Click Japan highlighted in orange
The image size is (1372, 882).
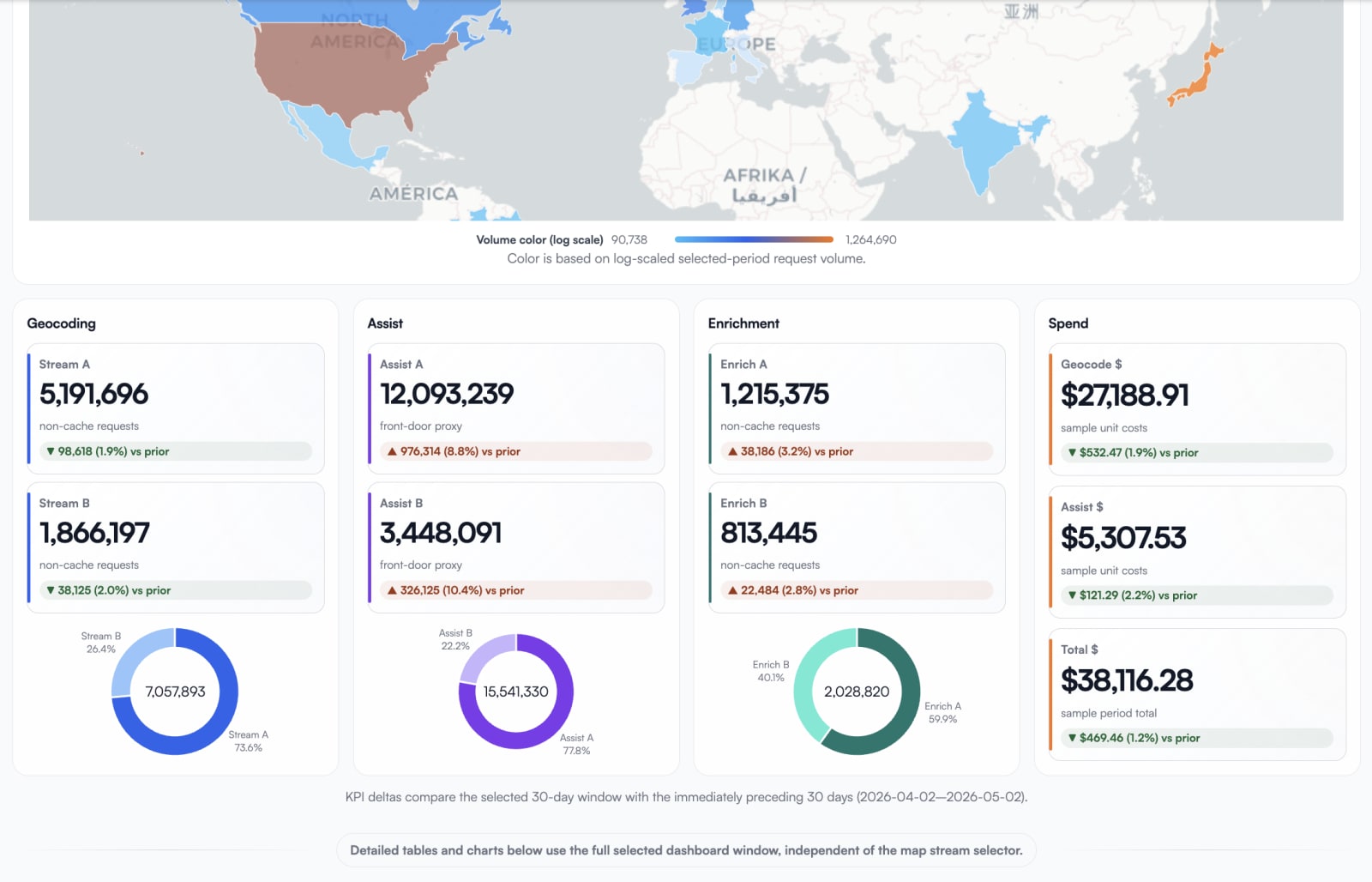(1194, 77)
